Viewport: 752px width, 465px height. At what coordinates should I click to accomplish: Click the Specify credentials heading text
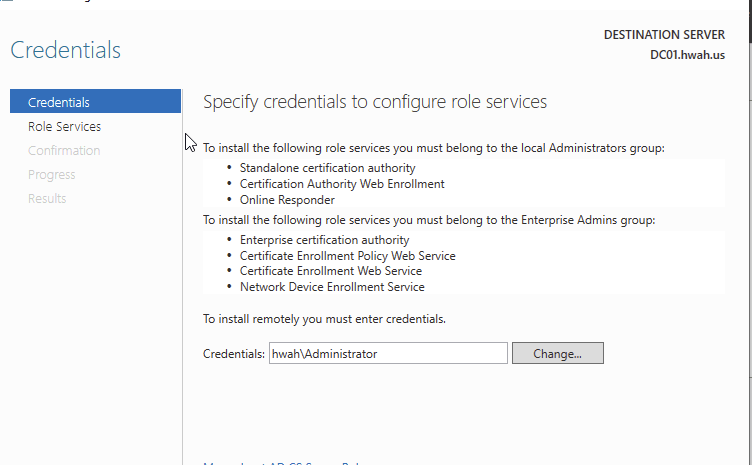[x=375, y=102]
